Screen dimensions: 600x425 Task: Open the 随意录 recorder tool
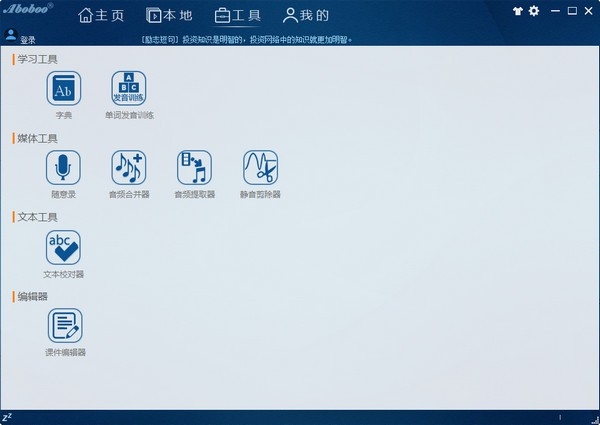tap(64, 167)
